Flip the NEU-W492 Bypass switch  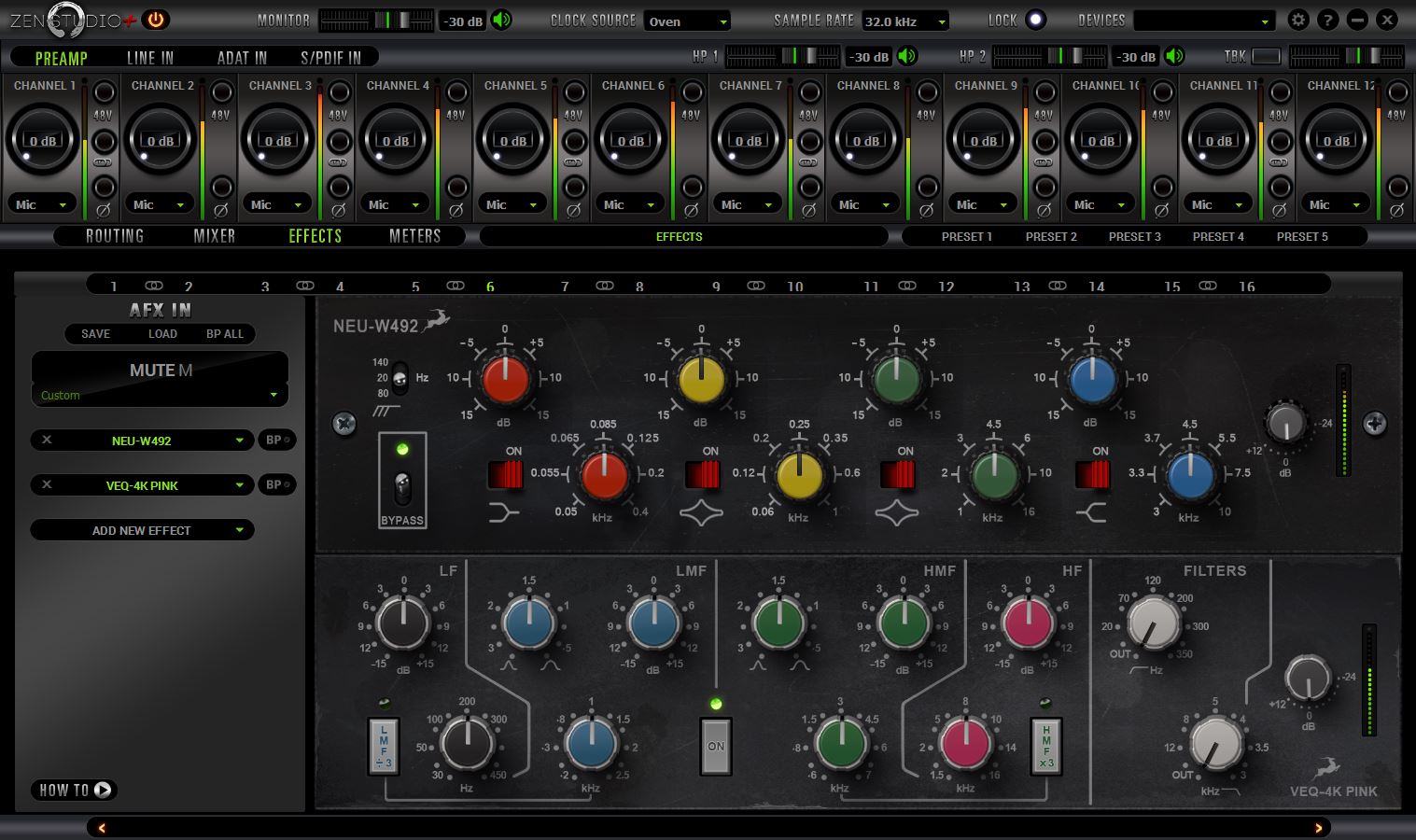click(402, 487)
